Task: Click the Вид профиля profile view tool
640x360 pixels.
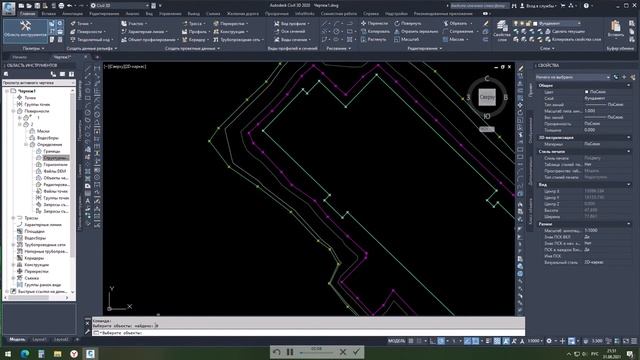Action: click(291, 24)
